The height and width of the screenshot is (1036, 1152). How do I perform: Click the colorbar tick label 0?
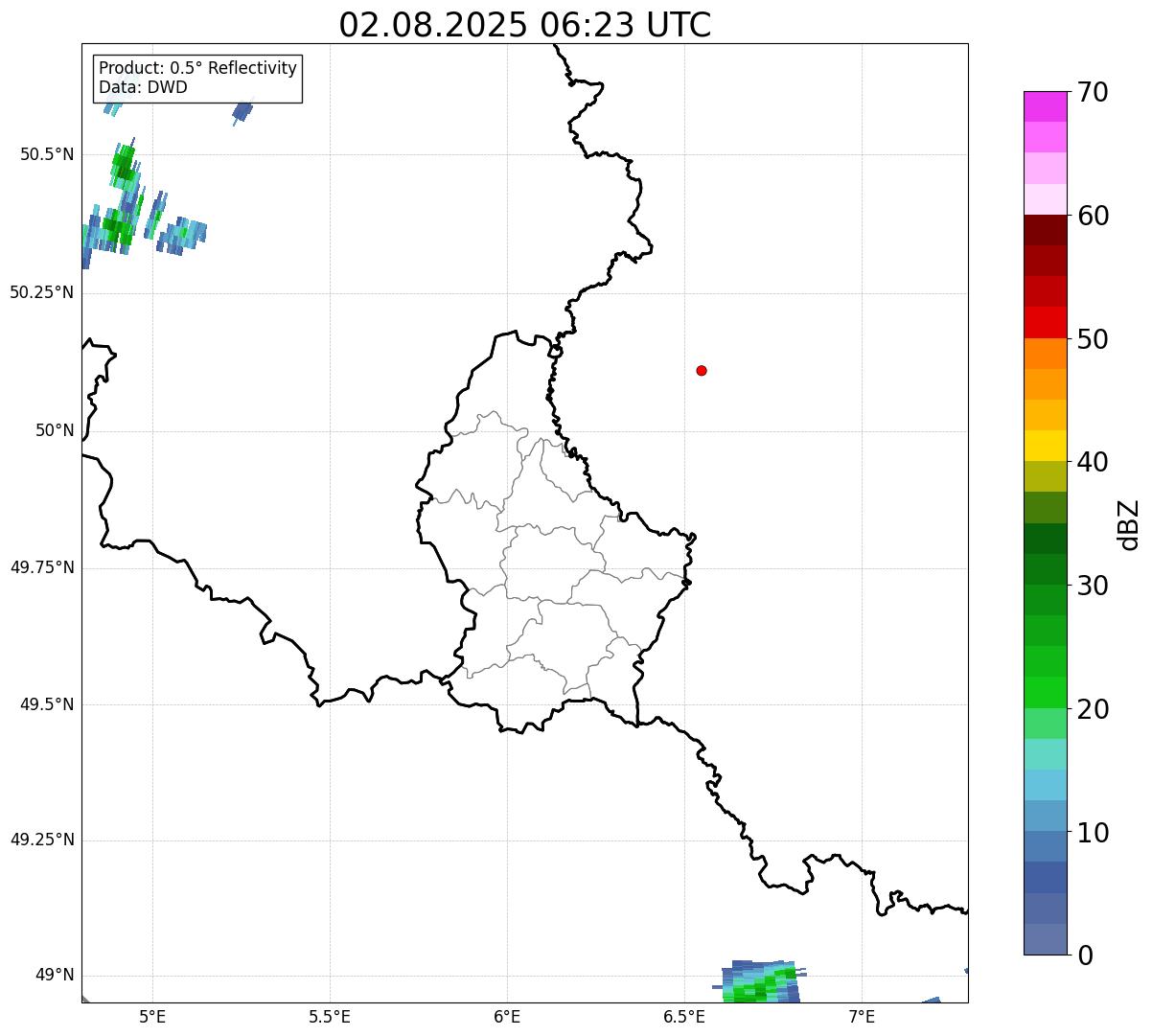(1085, 955)
